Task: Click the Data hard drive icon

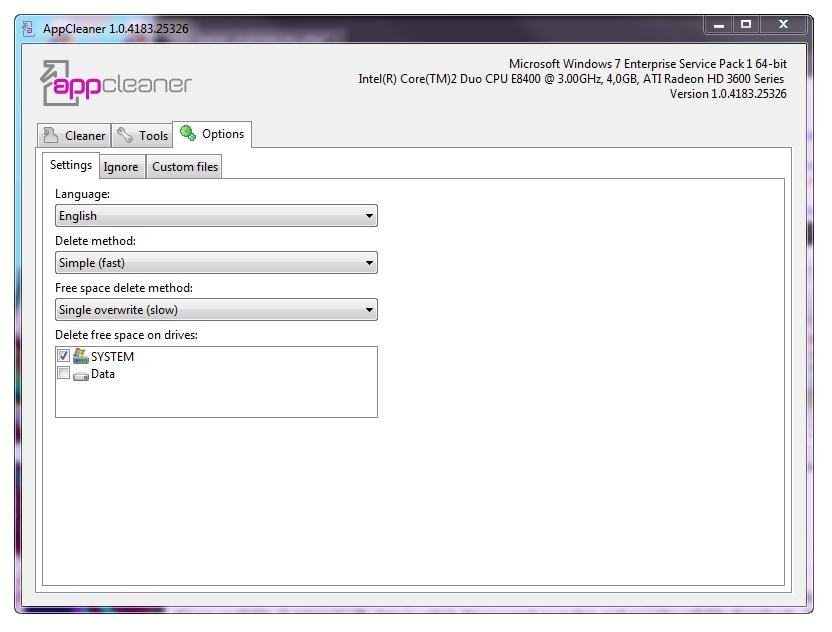Action: (x=81, y=376)
